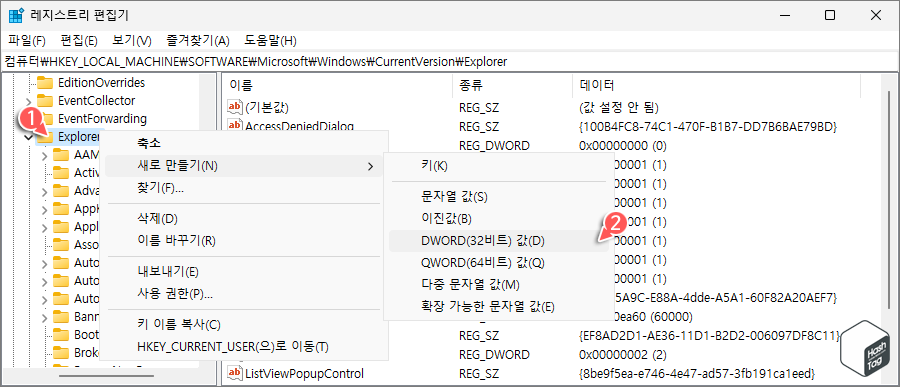Viewport: 900px width, 387px height.
Task: Open the 도움말(H) menu
Action: tap(270, 41)
